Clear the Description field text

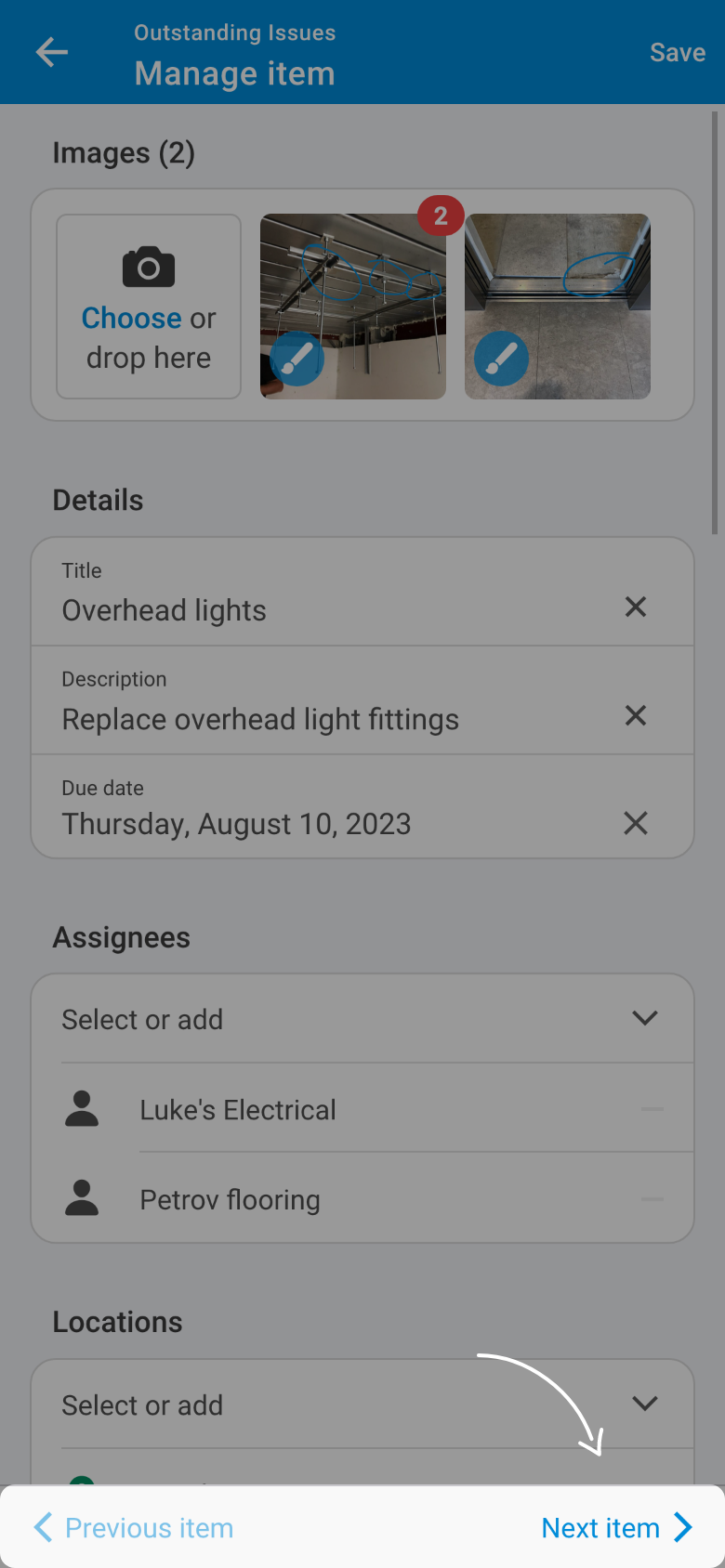tap(636, 715)
